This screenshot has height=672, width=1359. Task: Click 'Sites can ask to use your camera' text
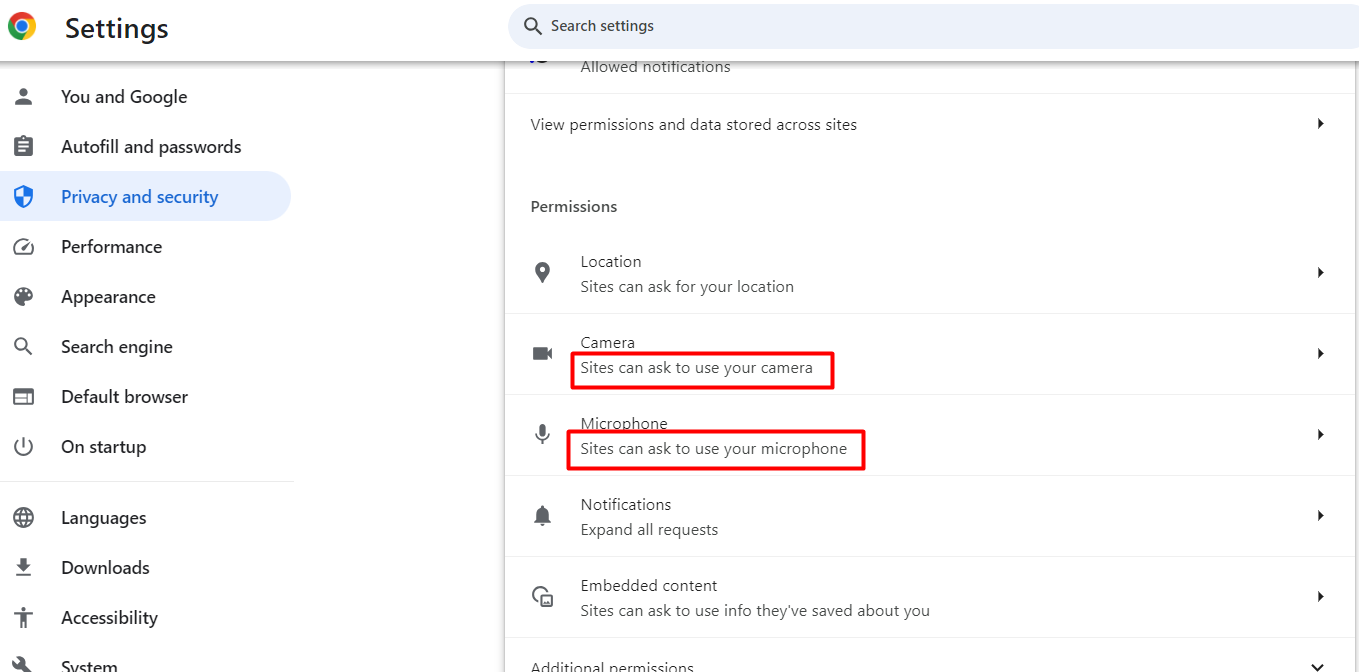pyautogui.click(x=697, y=368)
